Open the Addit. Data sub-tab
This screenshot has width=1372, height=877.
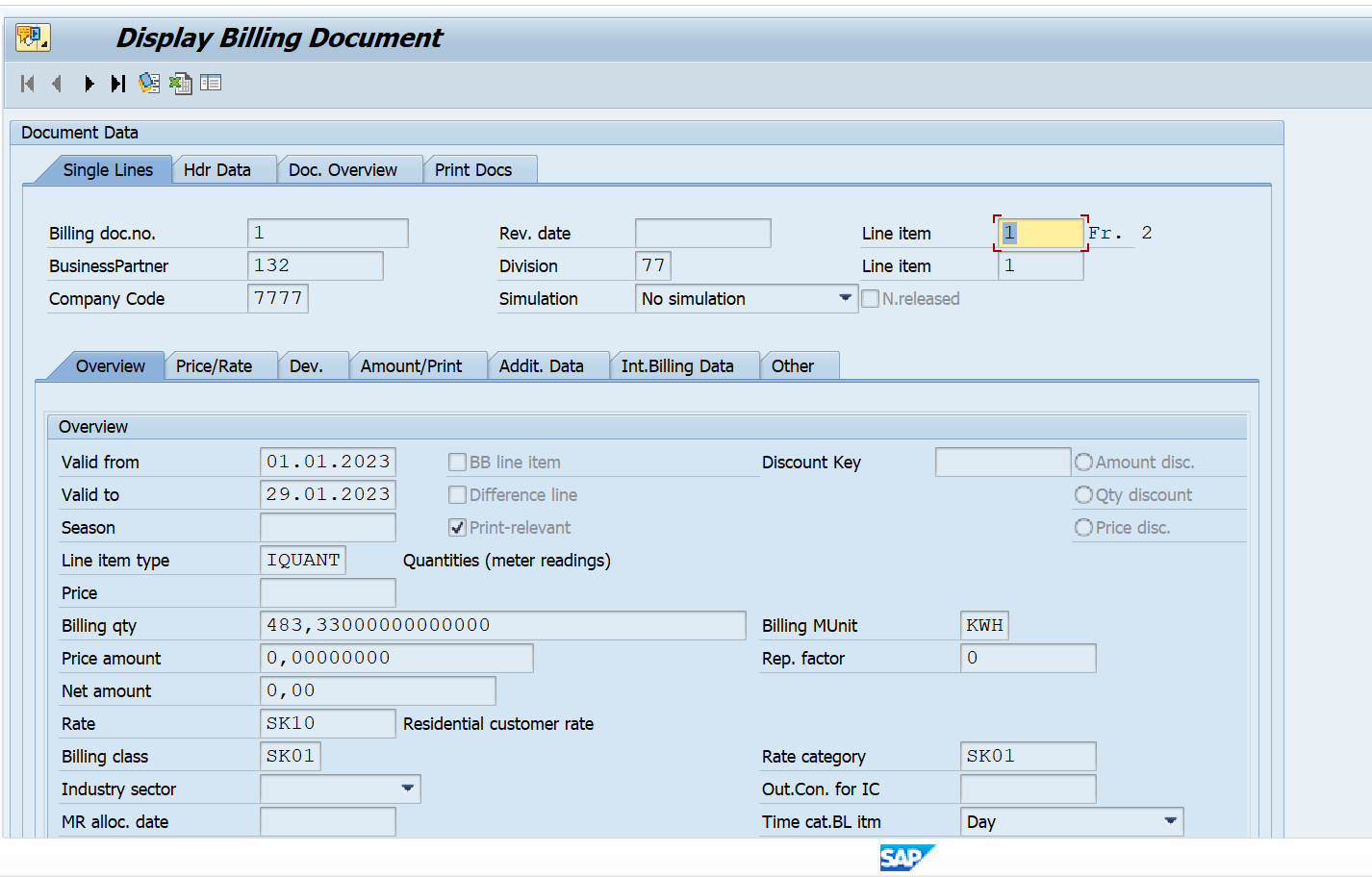(x=542, y=366)
